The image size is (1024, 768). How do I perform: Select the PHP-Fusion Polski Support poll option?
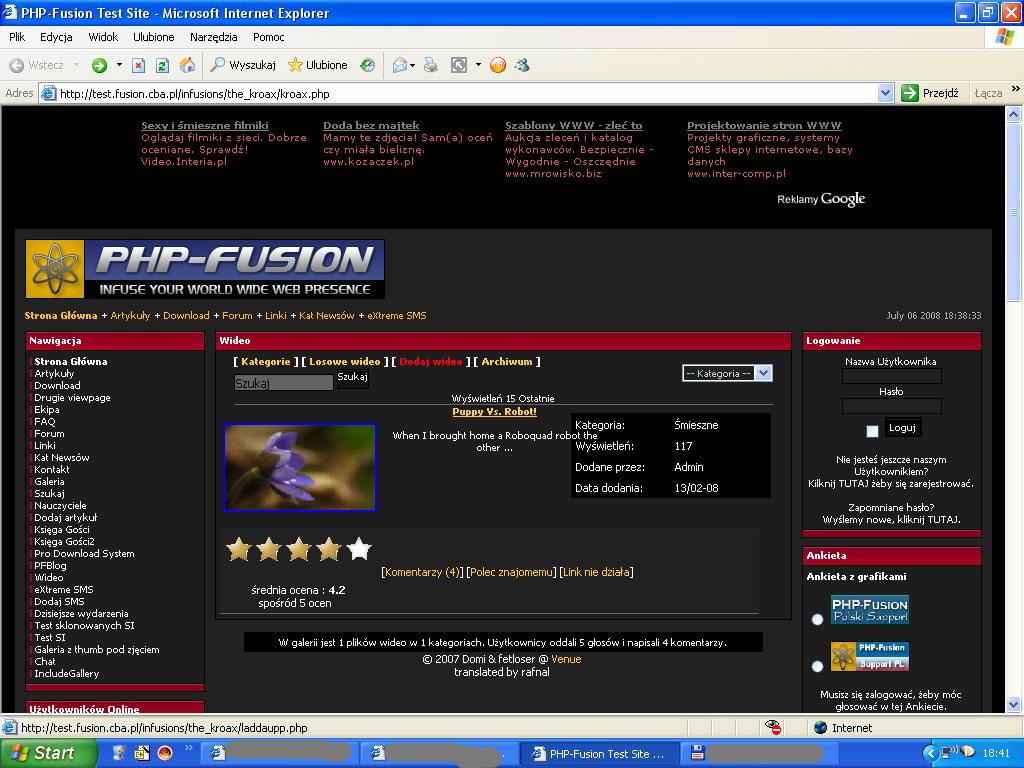pyautogui.click(x=817, y=619)
